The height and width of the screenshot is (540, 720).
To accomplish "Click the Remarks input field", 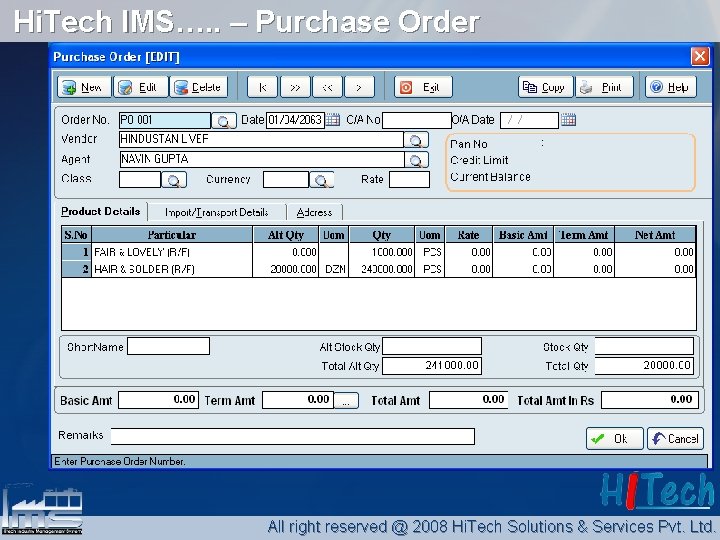I will coord(292,436).
